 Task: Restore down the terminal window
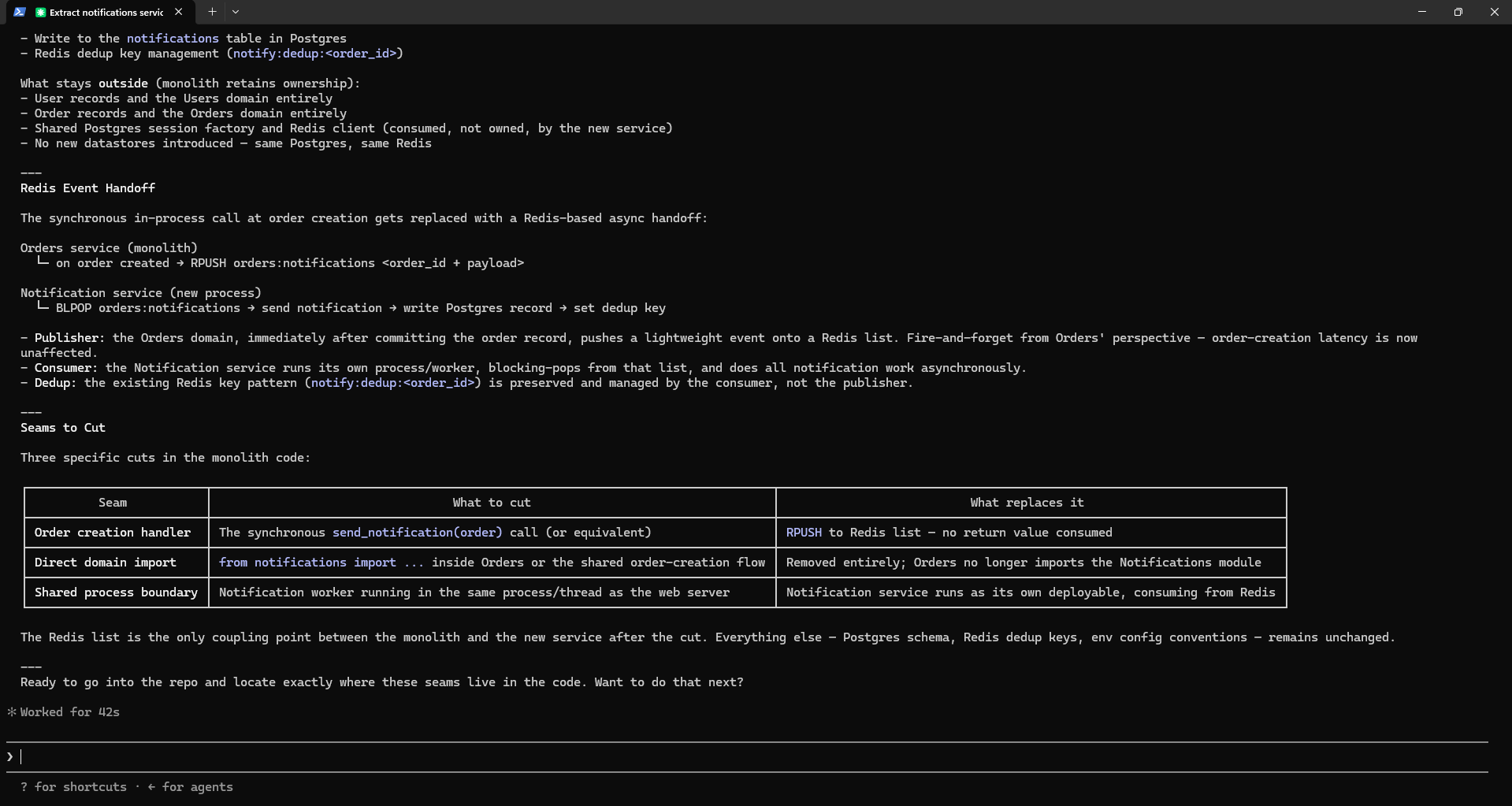pos(1458,12)
